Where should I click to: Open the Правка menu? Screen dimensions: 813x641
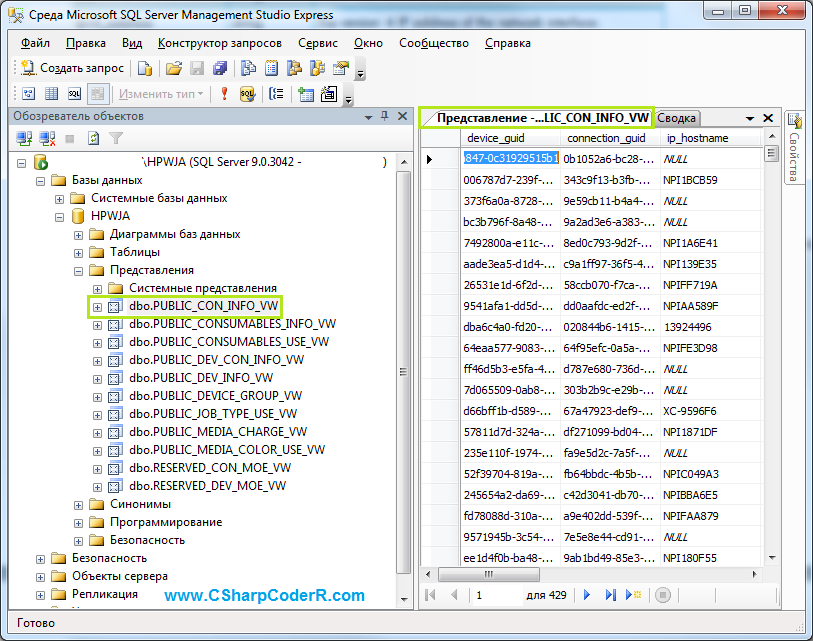(x=86, y=43)
